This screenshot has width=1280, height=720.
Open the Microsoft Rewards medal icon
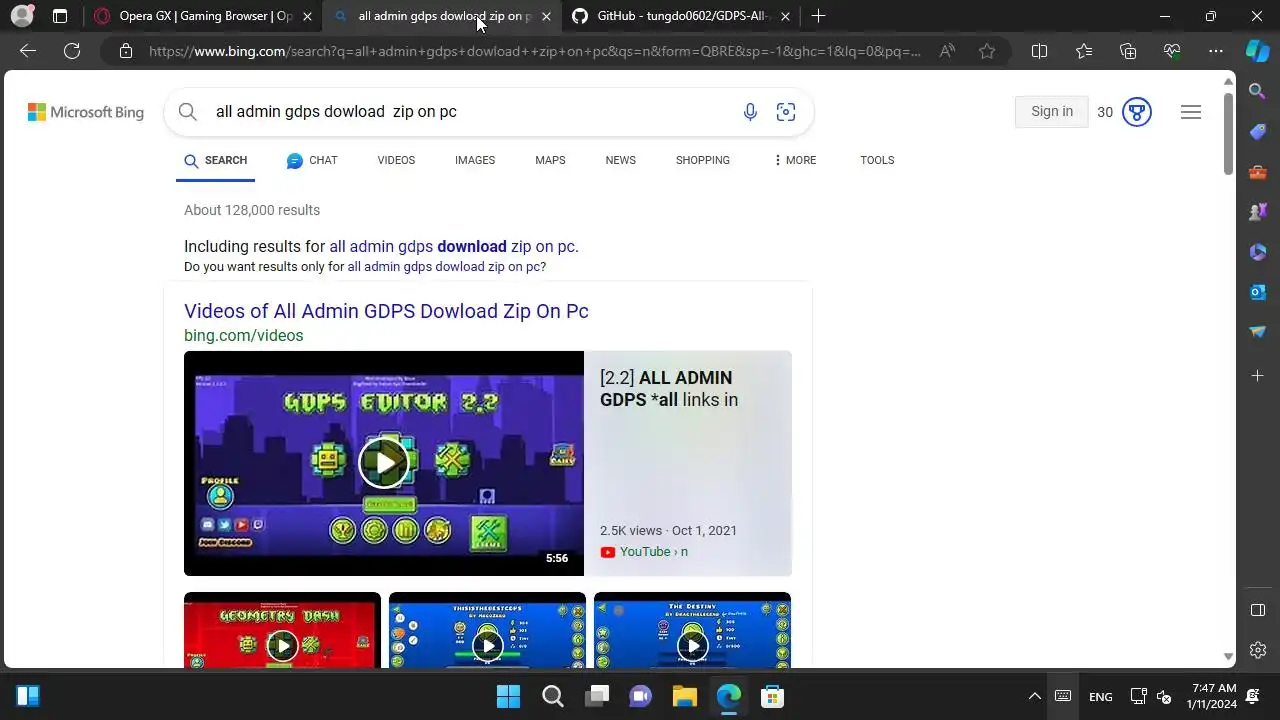click(1136, 112)
